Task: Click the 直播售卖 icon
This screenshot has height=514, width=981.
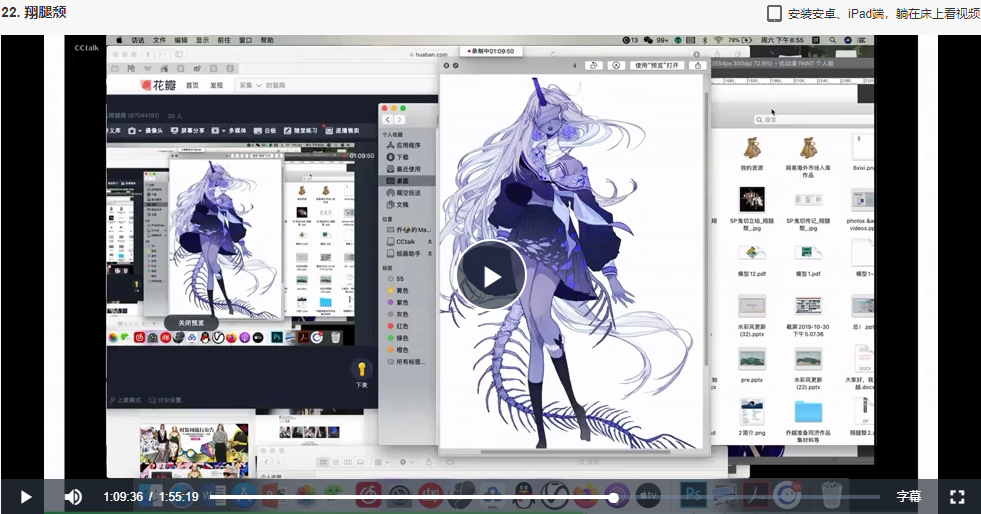Action: (329, 131)
